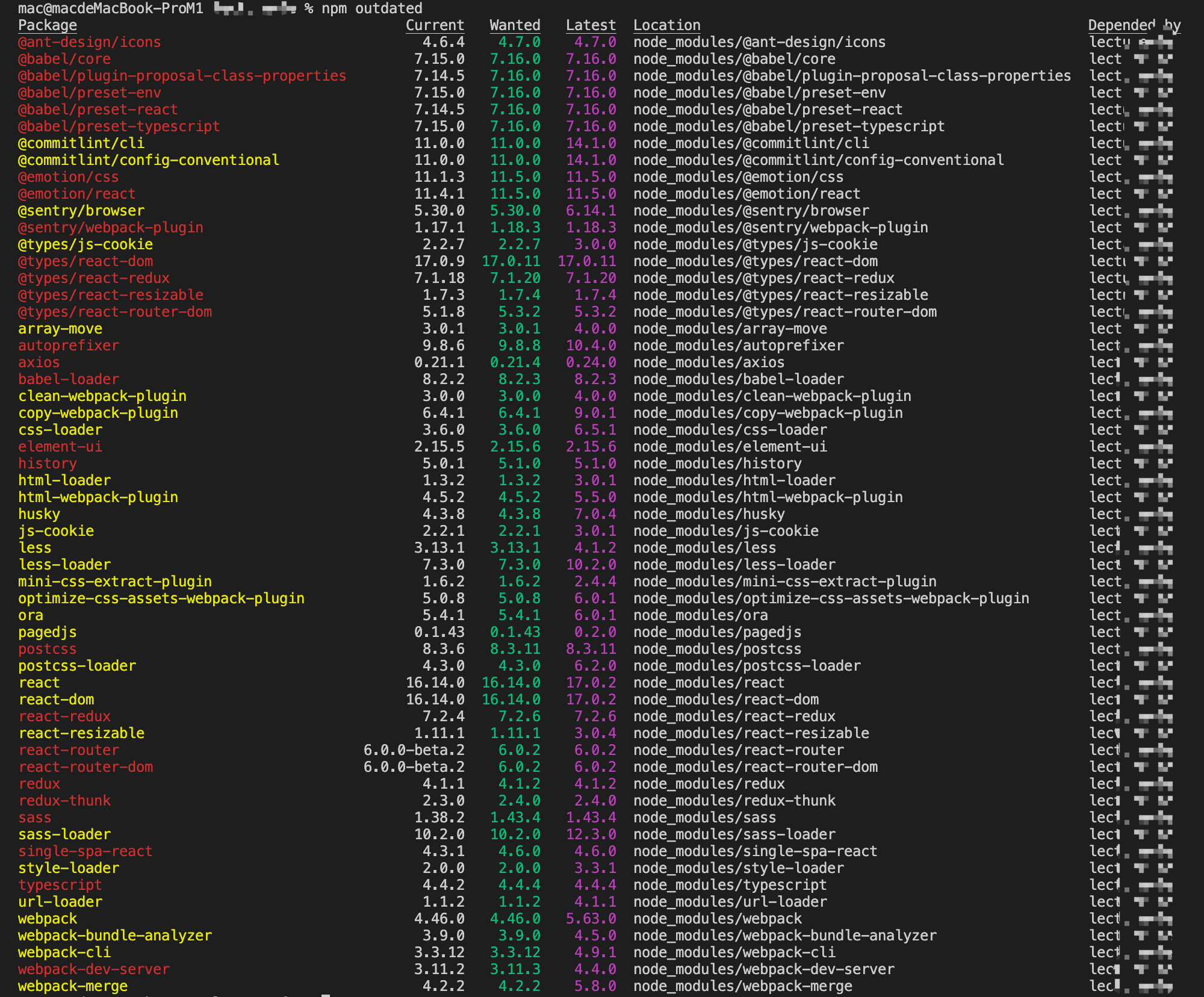Click current version 6.0.0-beta.2 of react-router
1204x997 pixels.
pyautogui.click(x=414, y=750)
